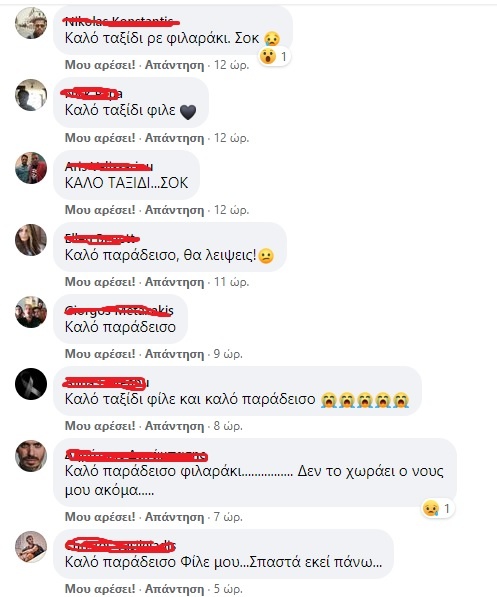Open woman's avatar on 'θα λειψεις' comment
The height and width of the screenshot is (597, 497).
pos(31,240)
